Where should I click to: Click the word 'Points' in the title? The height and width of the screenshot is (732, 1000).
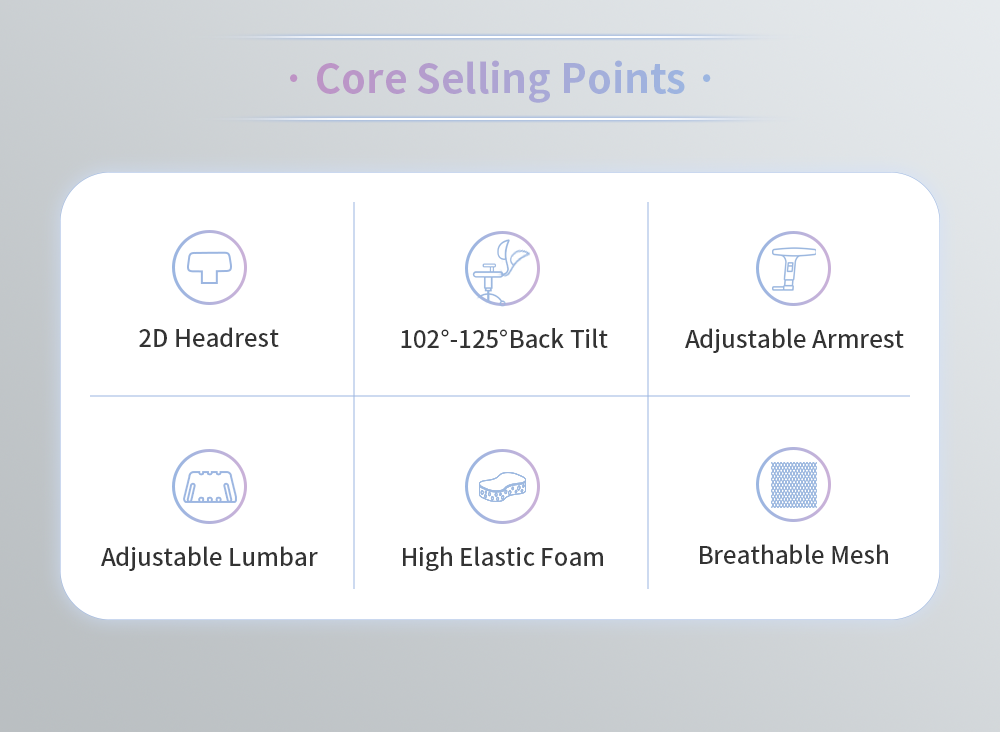(623, 79)
